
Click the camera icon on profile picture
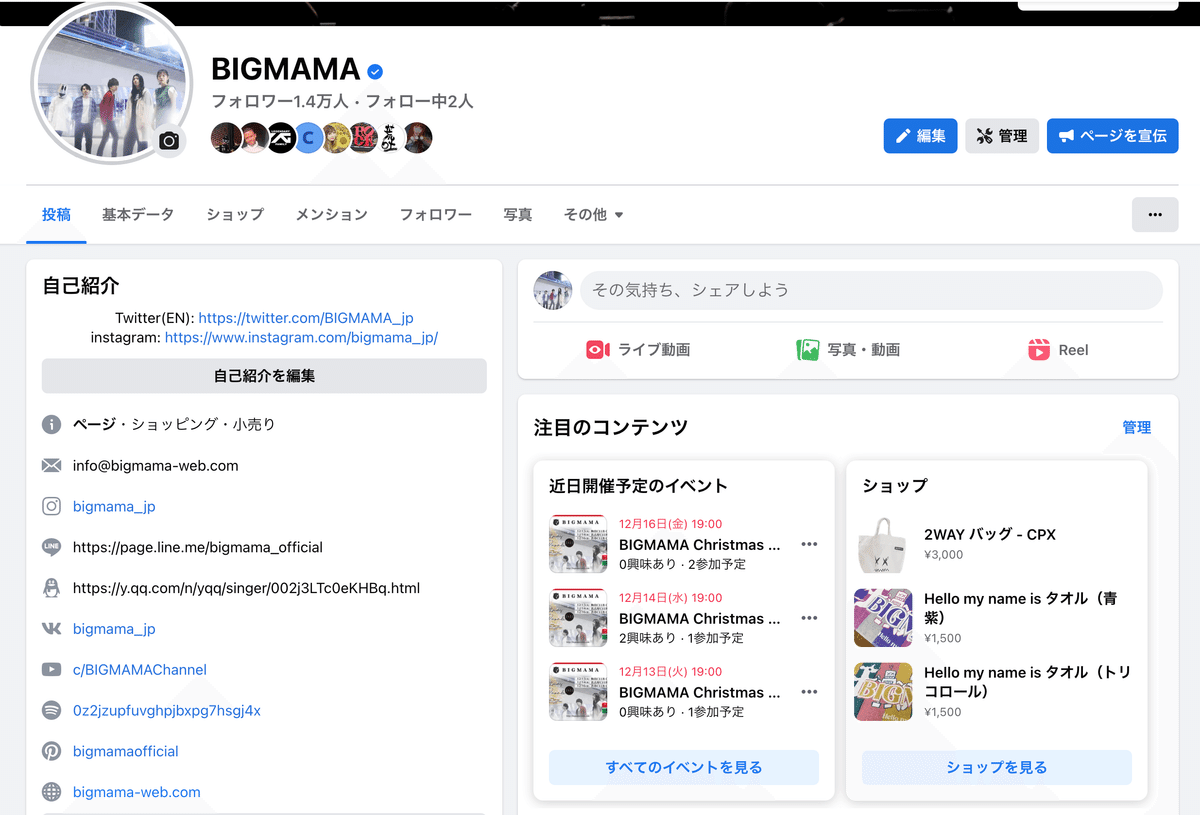169,141
